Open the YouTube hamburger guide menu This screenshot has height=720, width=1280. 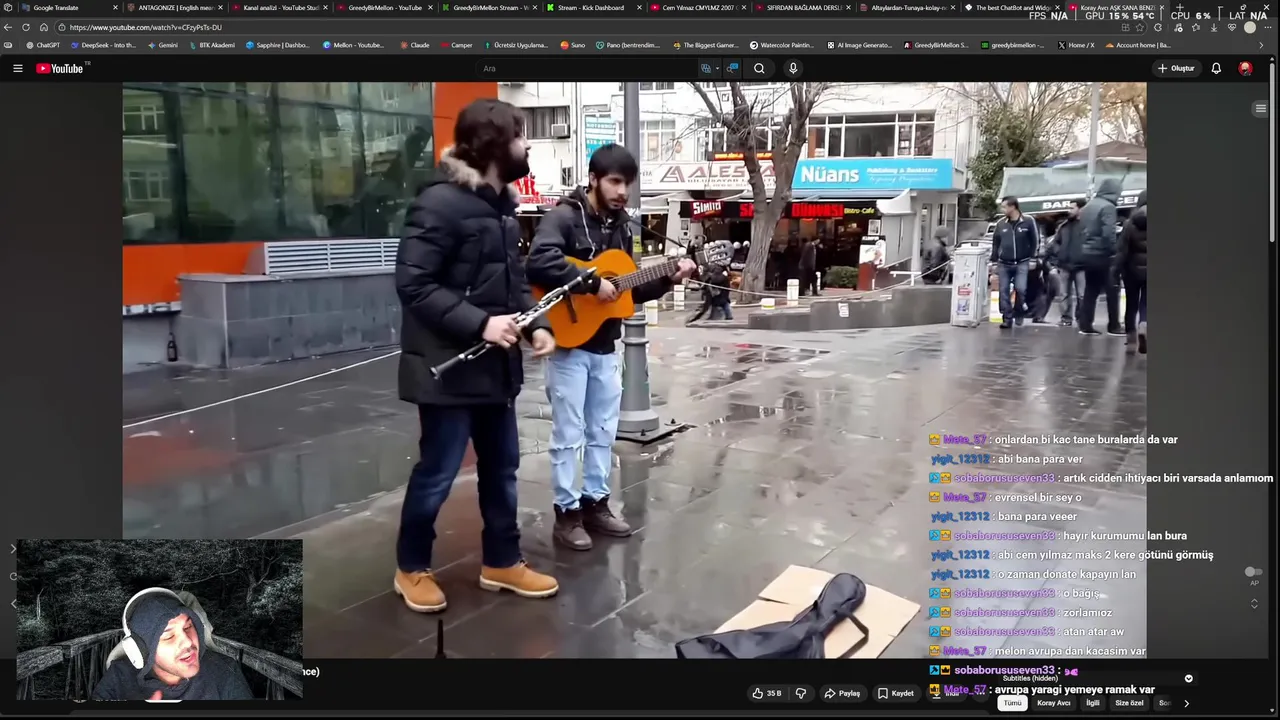pyautogui.click(x=17, y=68)
